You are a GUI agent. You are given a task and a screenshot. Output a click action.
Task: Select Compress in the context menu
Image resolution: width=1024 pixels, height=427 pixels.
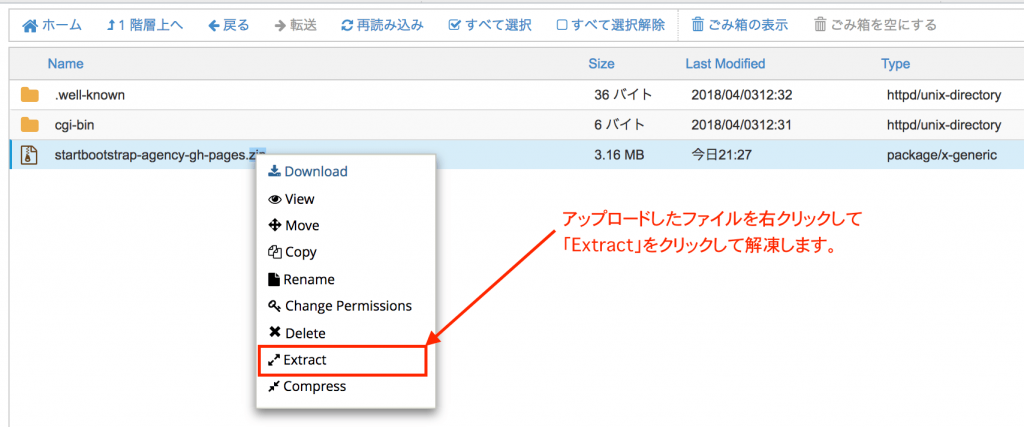pyautogui.click(x=314, y=387)
